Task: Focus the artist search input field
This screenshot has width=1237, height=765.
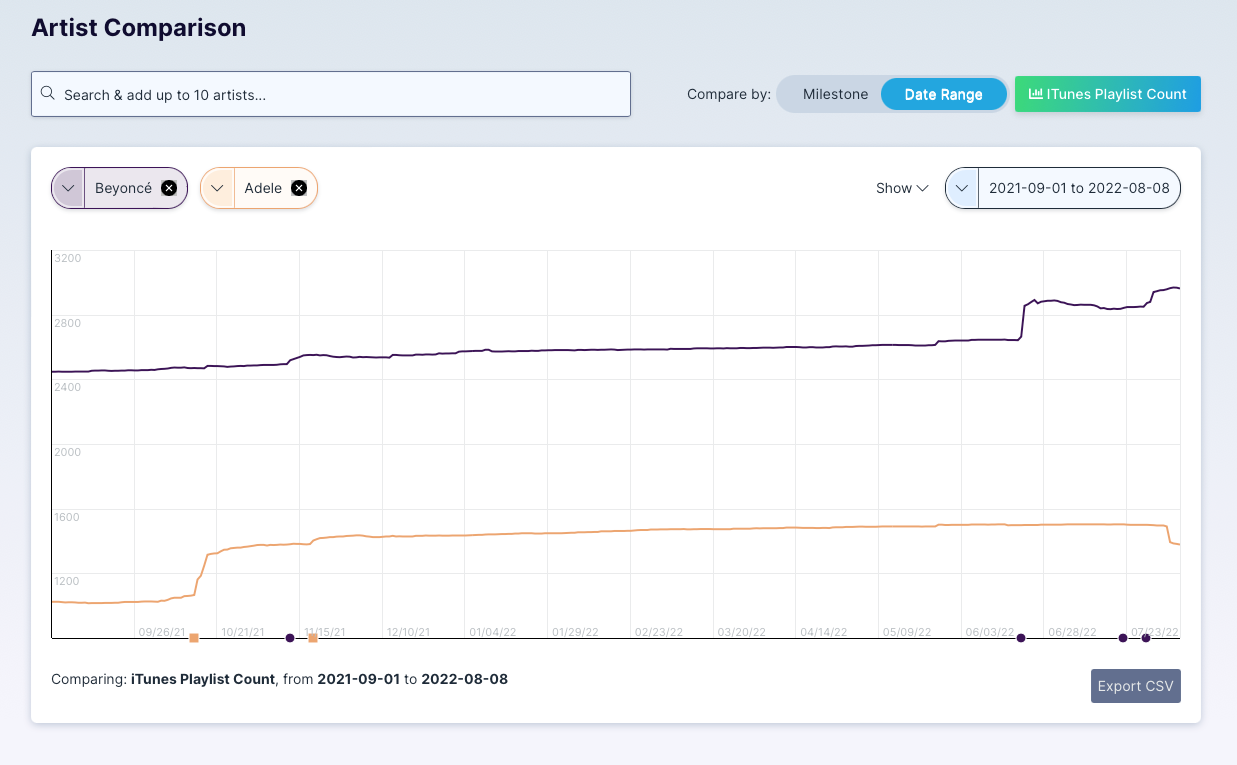Action: [340, 94]
